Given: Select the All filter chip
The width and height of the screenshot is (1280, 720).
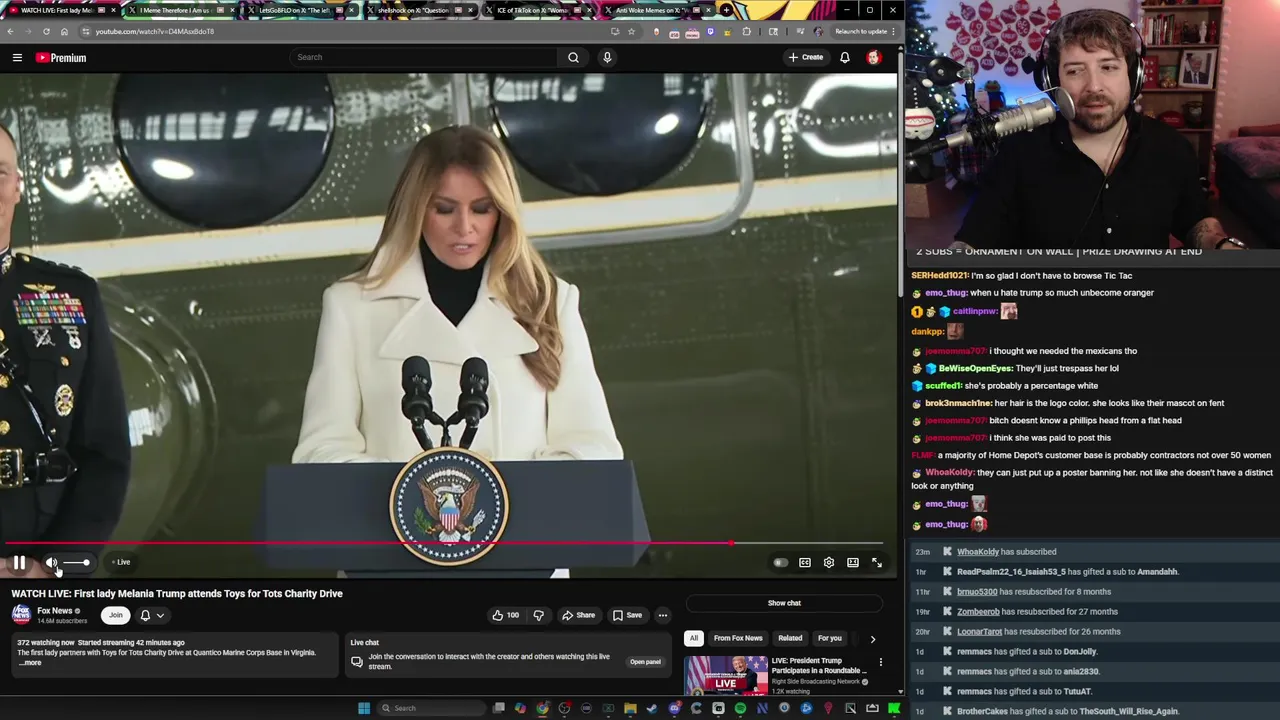Looking at the screenshot, I should tap(694, 638).
